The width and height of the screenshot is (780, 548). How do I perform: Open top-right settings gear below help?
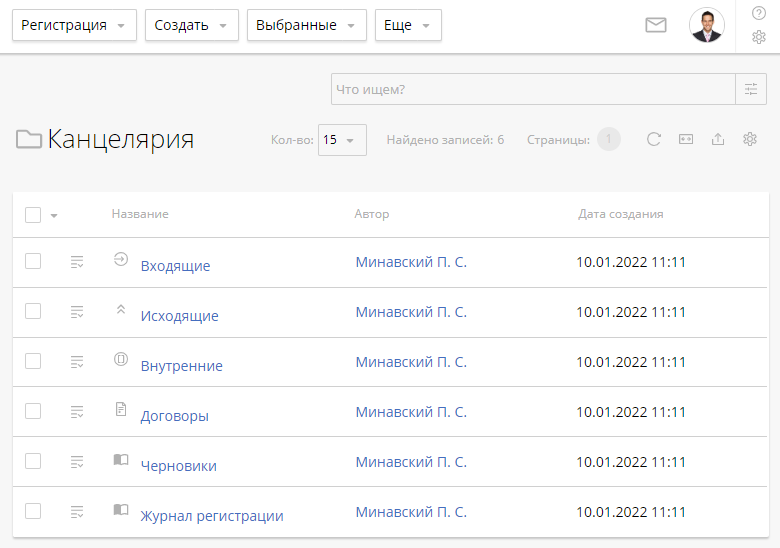coord(759,37)
